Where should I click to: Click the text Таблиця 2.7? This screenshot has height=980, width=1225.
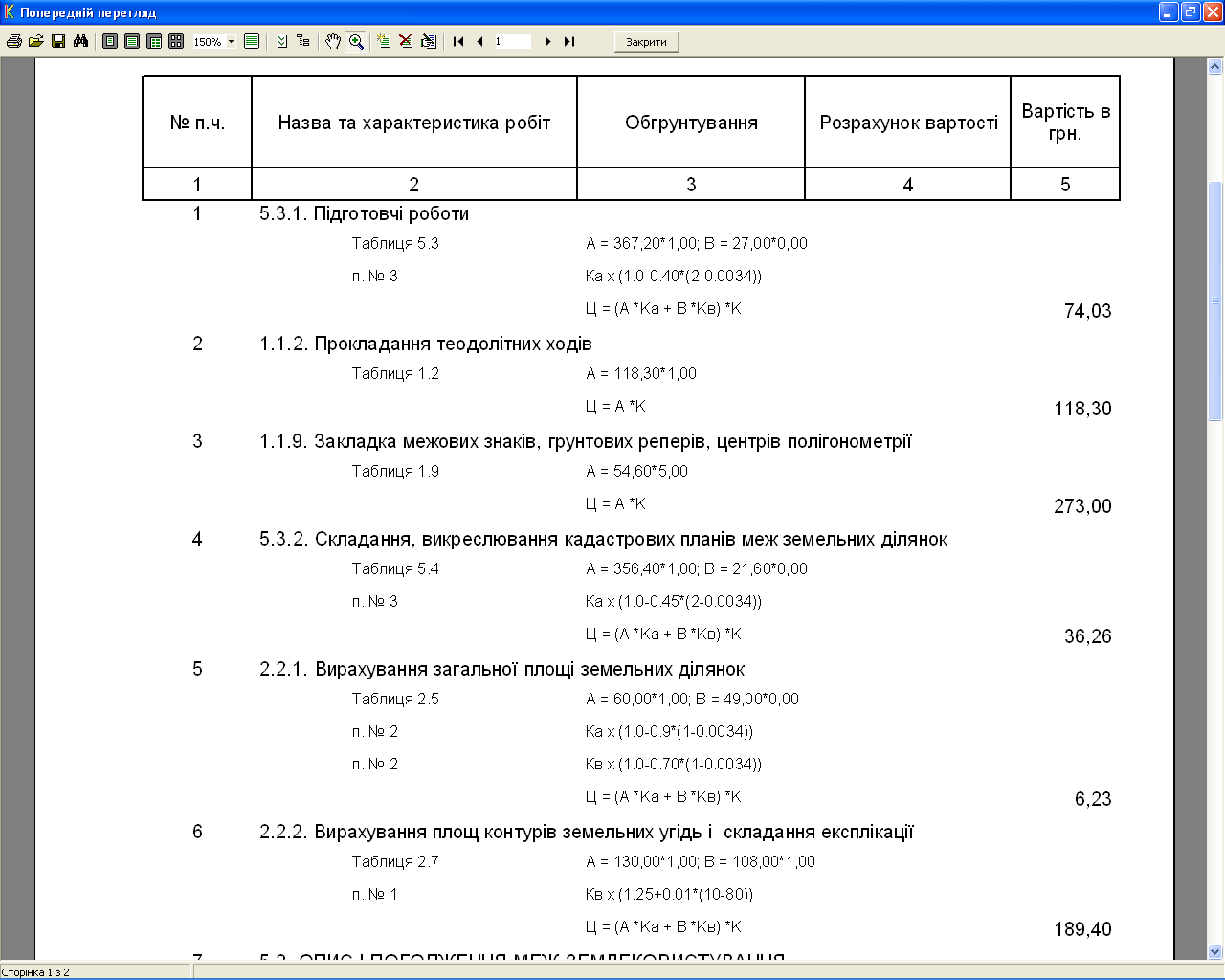tap(395, 861)
